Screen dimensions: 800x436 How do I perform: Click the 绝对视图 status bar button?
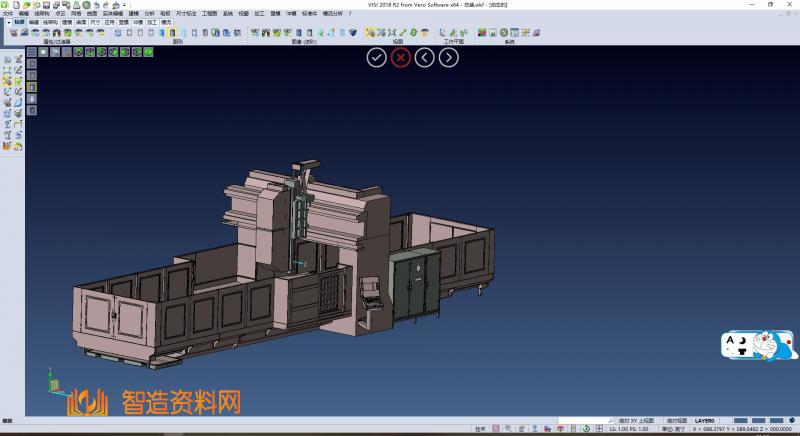(x=676, y=421)
